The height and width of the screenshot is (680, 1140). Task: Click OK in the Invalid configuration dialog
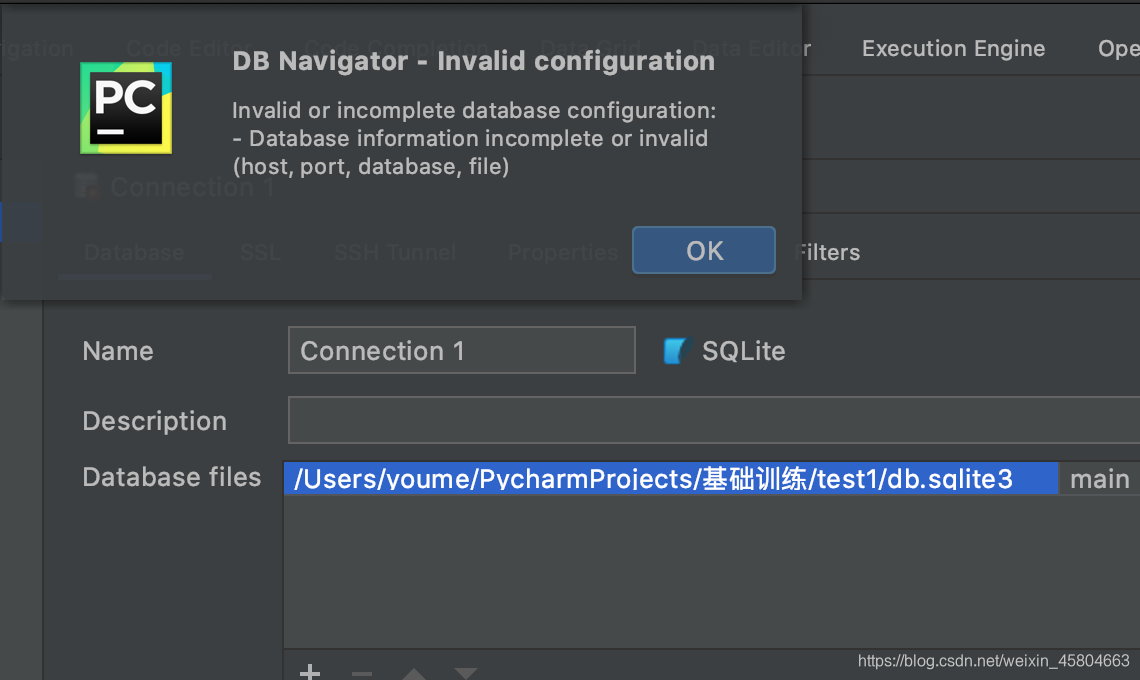point(704,250)
